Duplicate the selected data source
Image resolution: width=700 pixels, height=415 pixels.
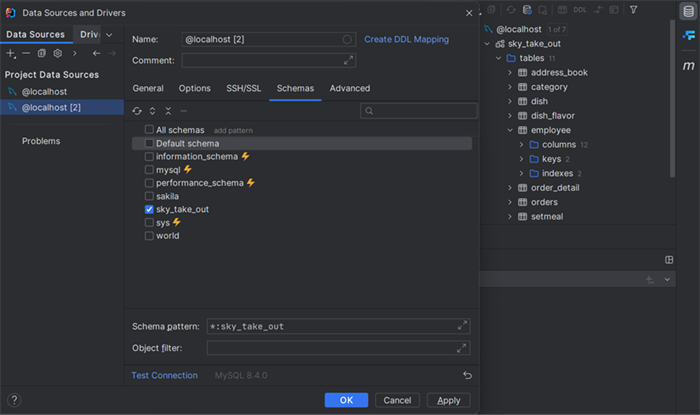(42, 54)
